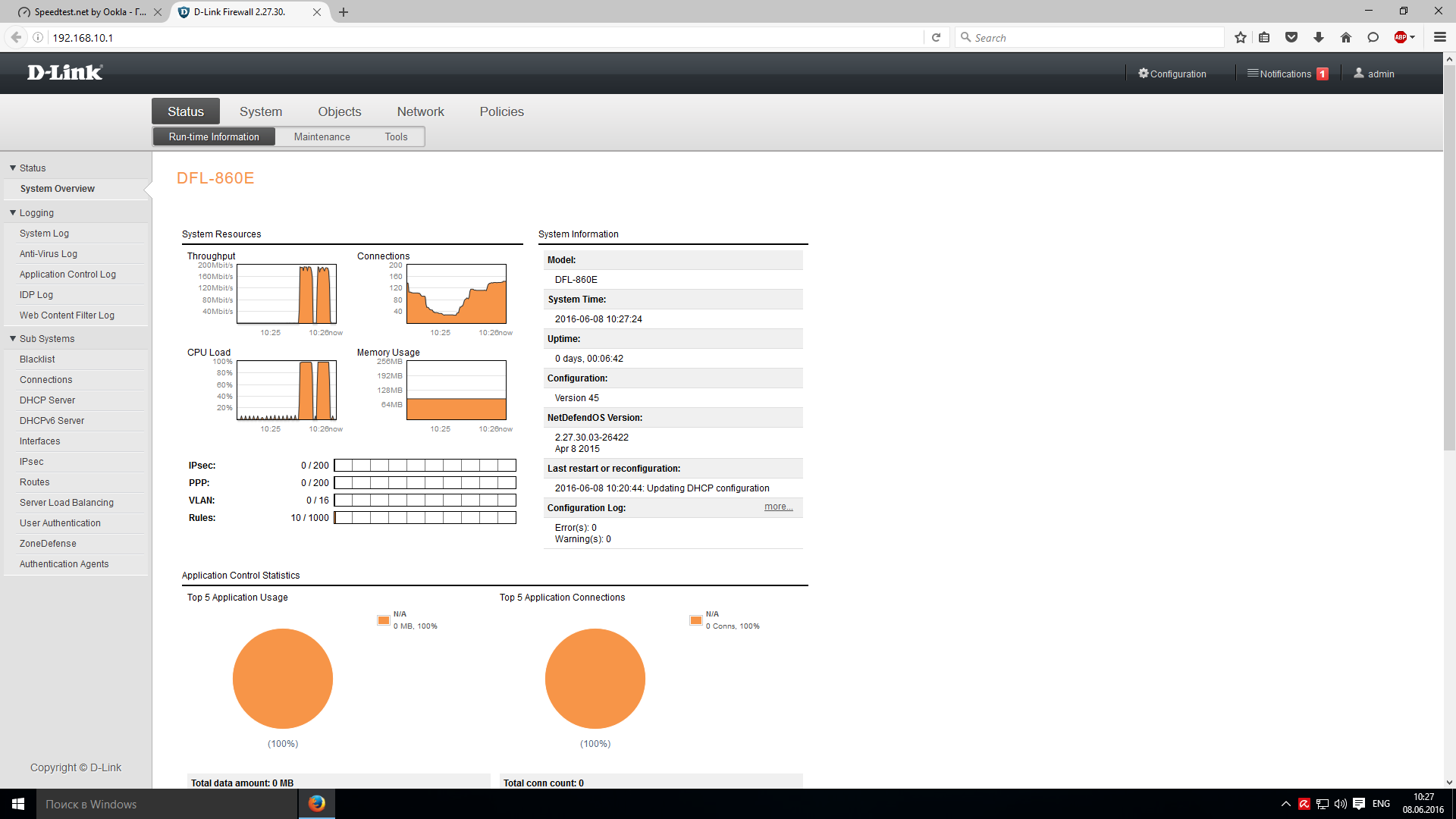1456x819 pixels.
Task: Click the Firefox bookmark star icon
Action: click(1241, 37)
